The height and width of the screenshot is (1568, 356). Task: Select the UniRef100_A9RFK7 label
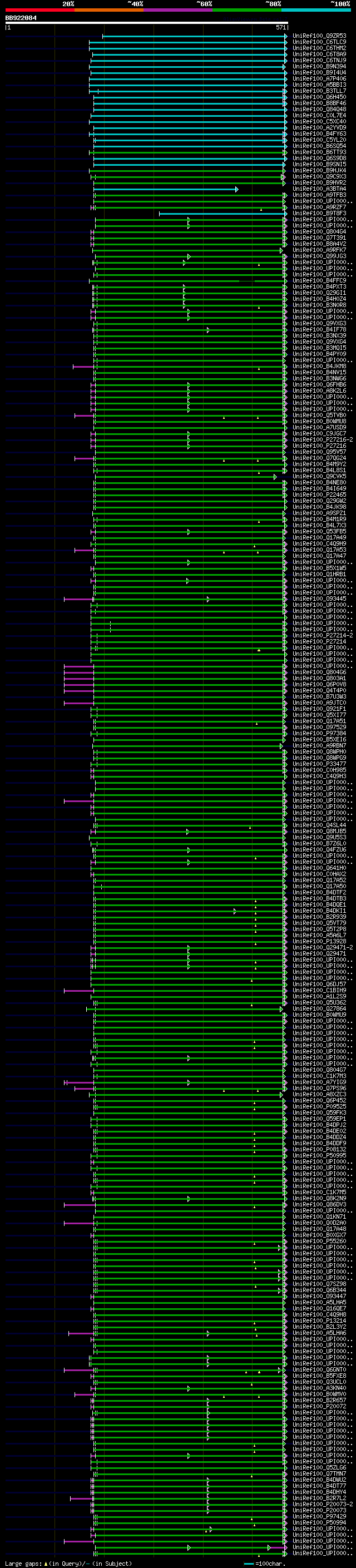(319, 250)
